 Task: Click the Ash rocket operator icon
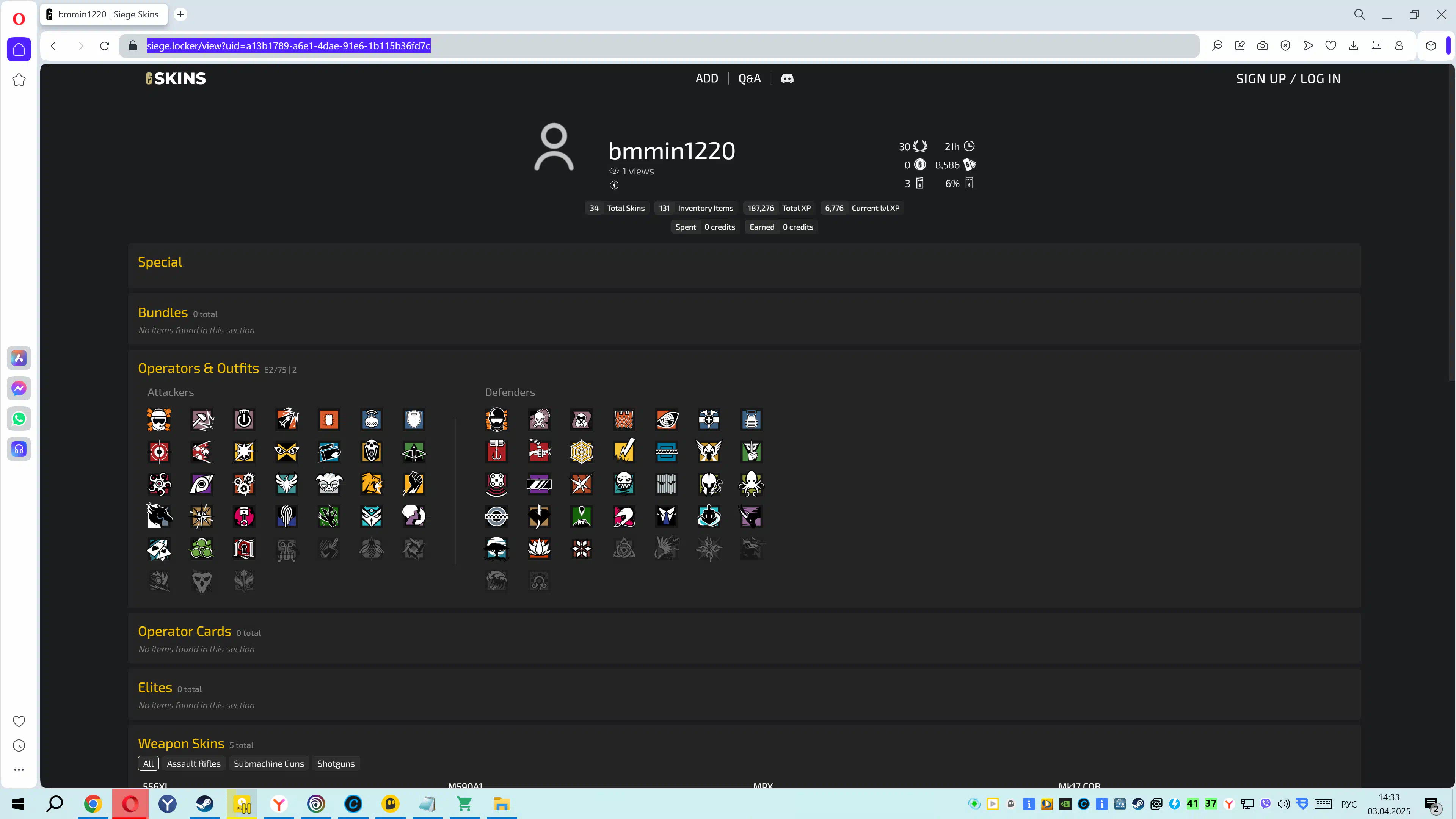pos(287,419)
